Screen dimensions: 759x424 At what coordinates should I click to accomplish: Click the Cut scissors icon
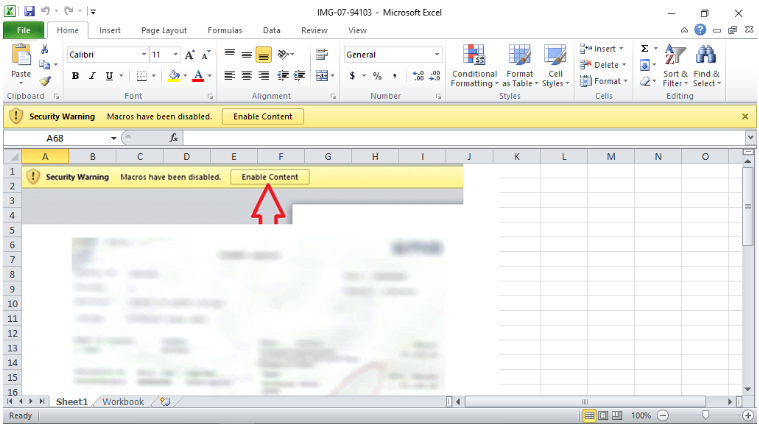pos(45,49)
